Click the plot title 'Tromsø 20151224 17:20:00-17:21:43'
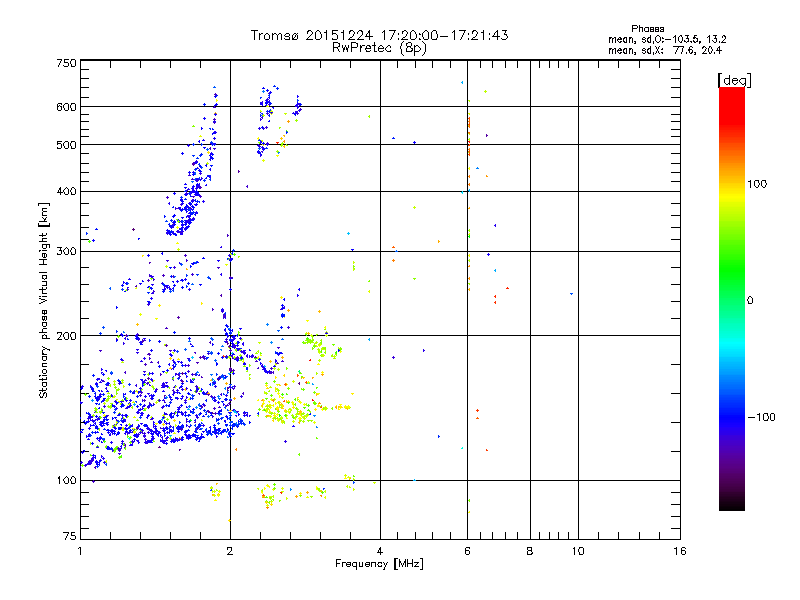 click(379, 35)
